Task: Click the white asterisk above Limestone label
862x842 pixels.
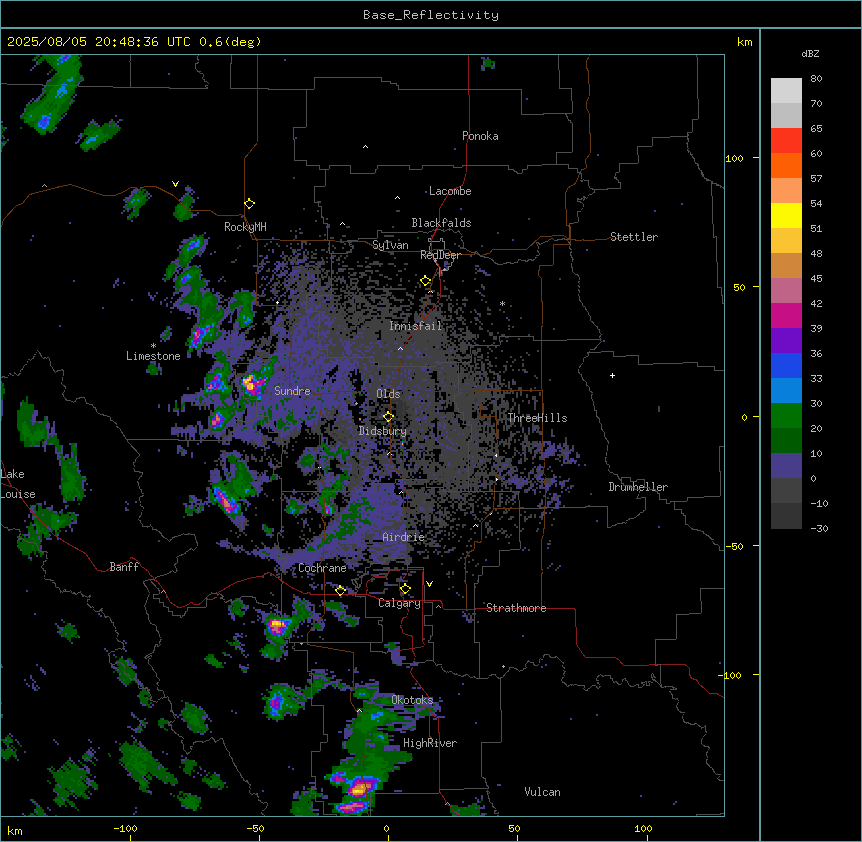Action: [x=153, y=346]
